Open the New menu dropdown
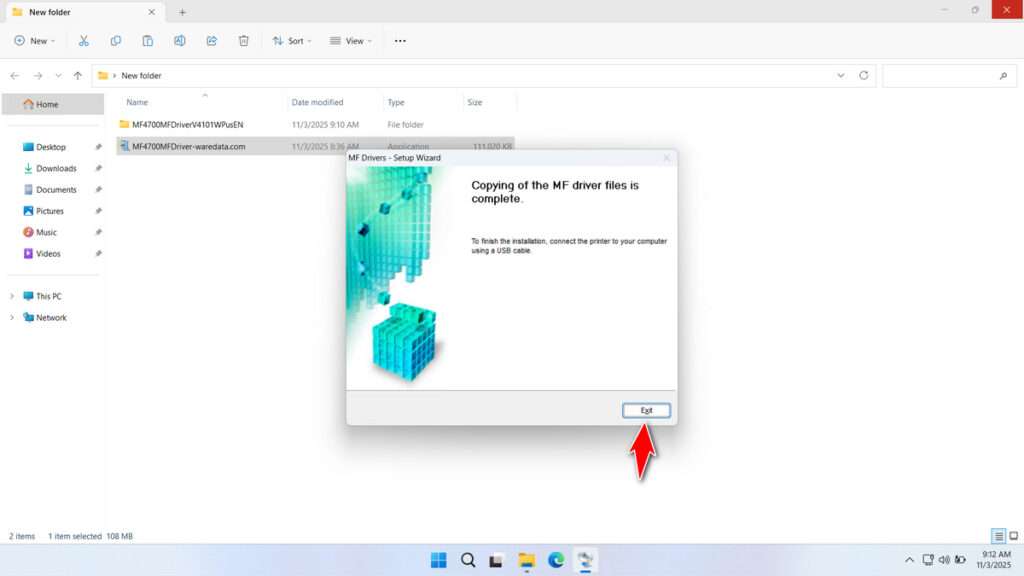This screenshot has height=576, width=1024. [34, 40]
